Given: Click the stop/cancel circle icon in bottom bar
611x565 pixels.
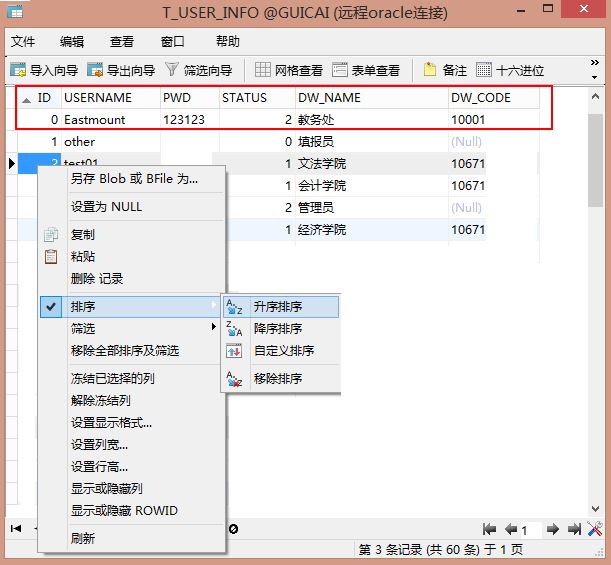Looking at the screenshot, I should [233, 529].
